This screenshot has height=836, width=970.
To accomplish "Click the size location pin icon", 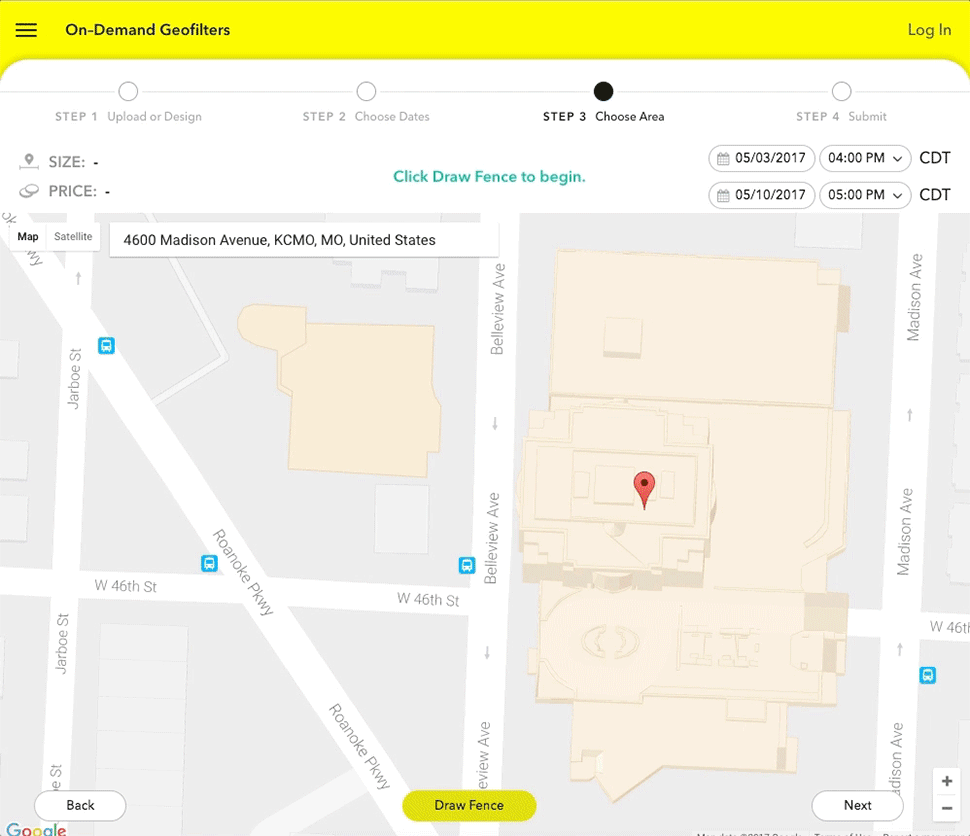I will coord(27,158).
